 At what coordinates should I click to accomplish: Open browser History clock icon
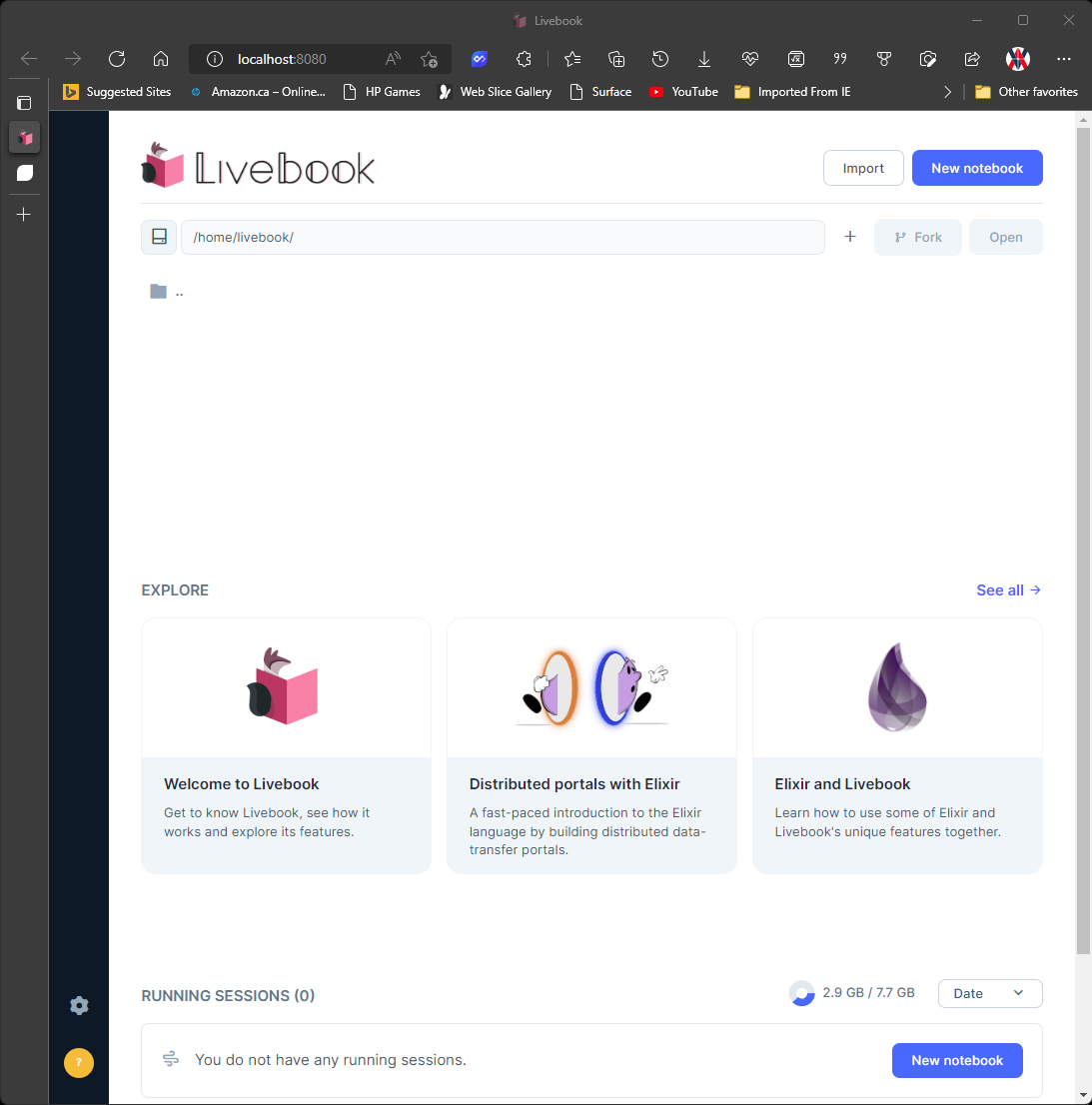[x=660, y=59]
